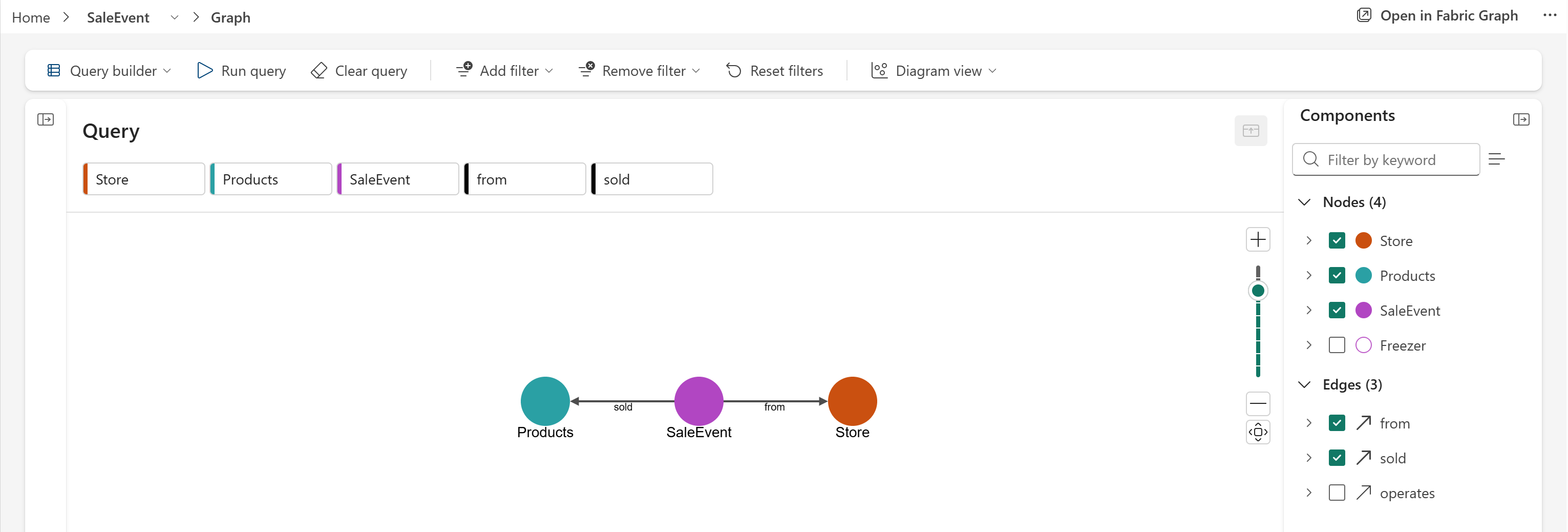Click the zoom slider handle
This screenshot has width=1568, height=532.
pyautogui.click(x=1258, y=291)
